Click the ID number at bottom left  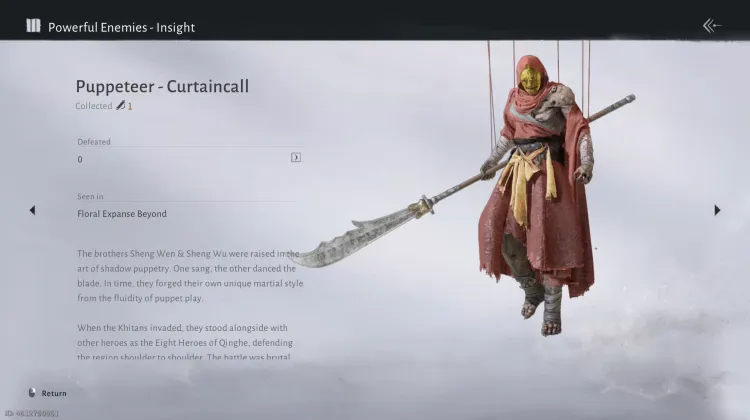(x=32, y=413)
